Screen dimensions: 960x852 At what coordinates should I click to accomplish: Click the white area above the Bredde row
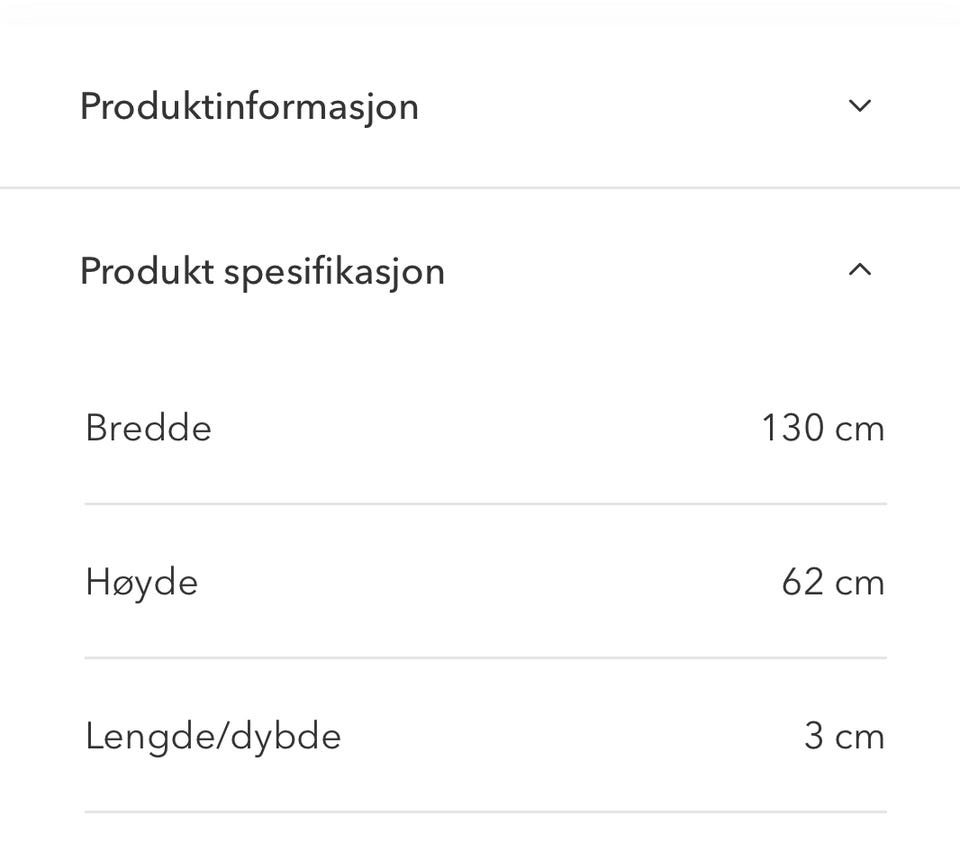(x=480, y=350)
